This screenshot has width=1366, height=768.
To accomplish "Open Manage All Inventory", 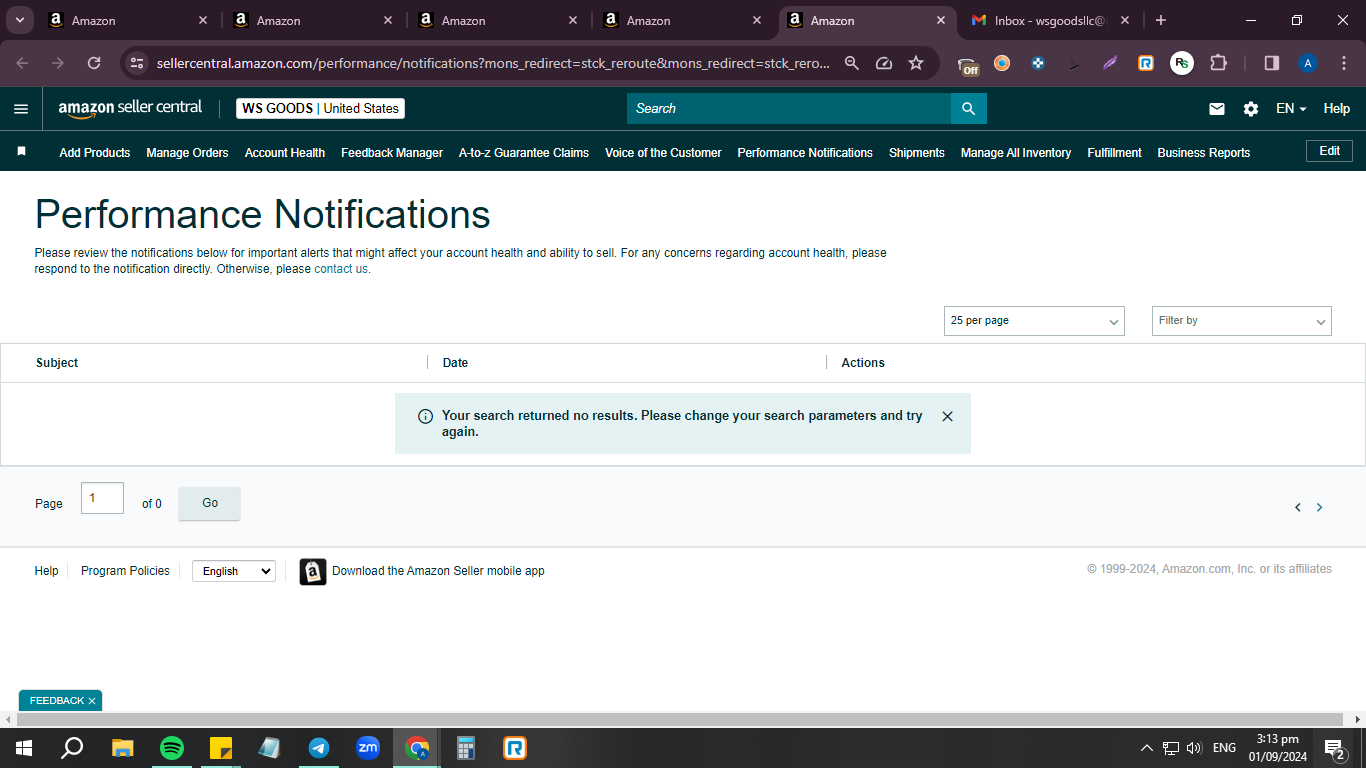I will coord(1016,153).
